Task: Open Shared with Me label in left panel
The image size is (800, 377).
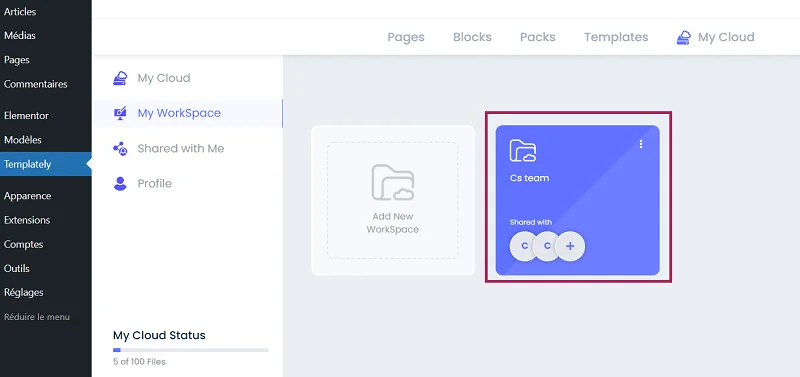Action: click(x=181, y=148)
